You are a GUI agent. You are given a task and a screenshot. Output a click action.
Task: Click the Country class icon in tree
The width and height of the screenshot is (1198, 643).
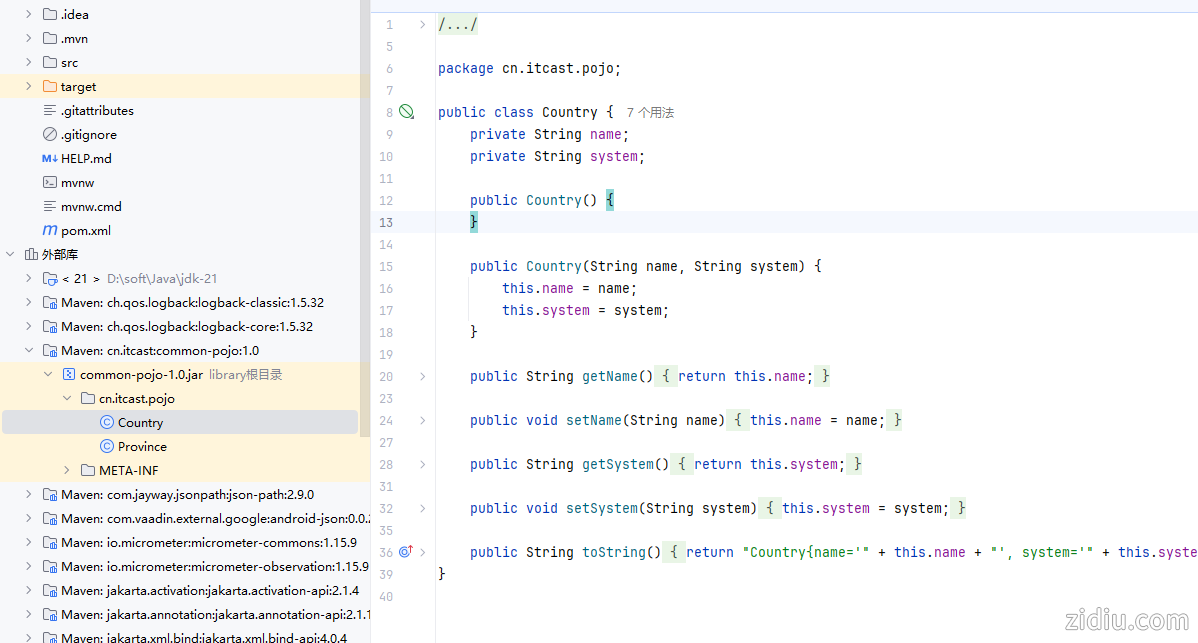point(107,422)
